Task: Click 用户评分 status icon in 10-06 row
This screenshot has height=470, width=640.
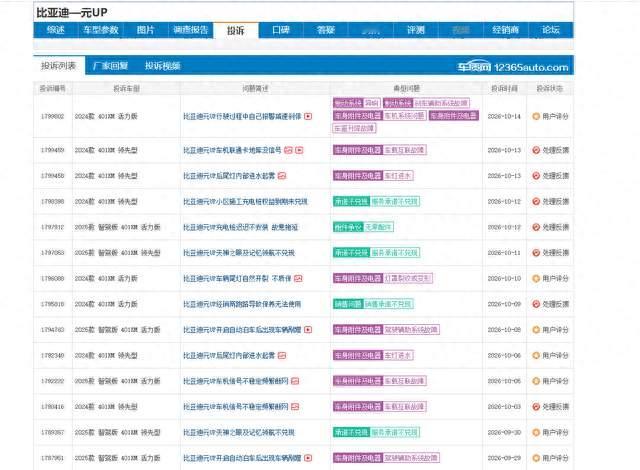Action: 536,355
